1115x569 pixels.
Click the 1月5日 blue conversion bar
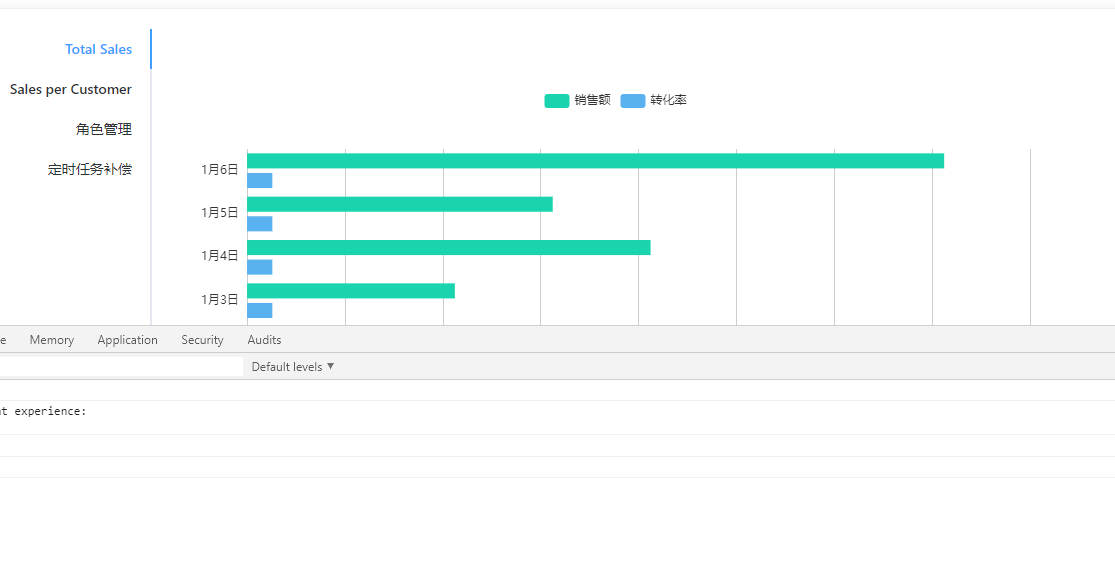(x=260, y=224)
